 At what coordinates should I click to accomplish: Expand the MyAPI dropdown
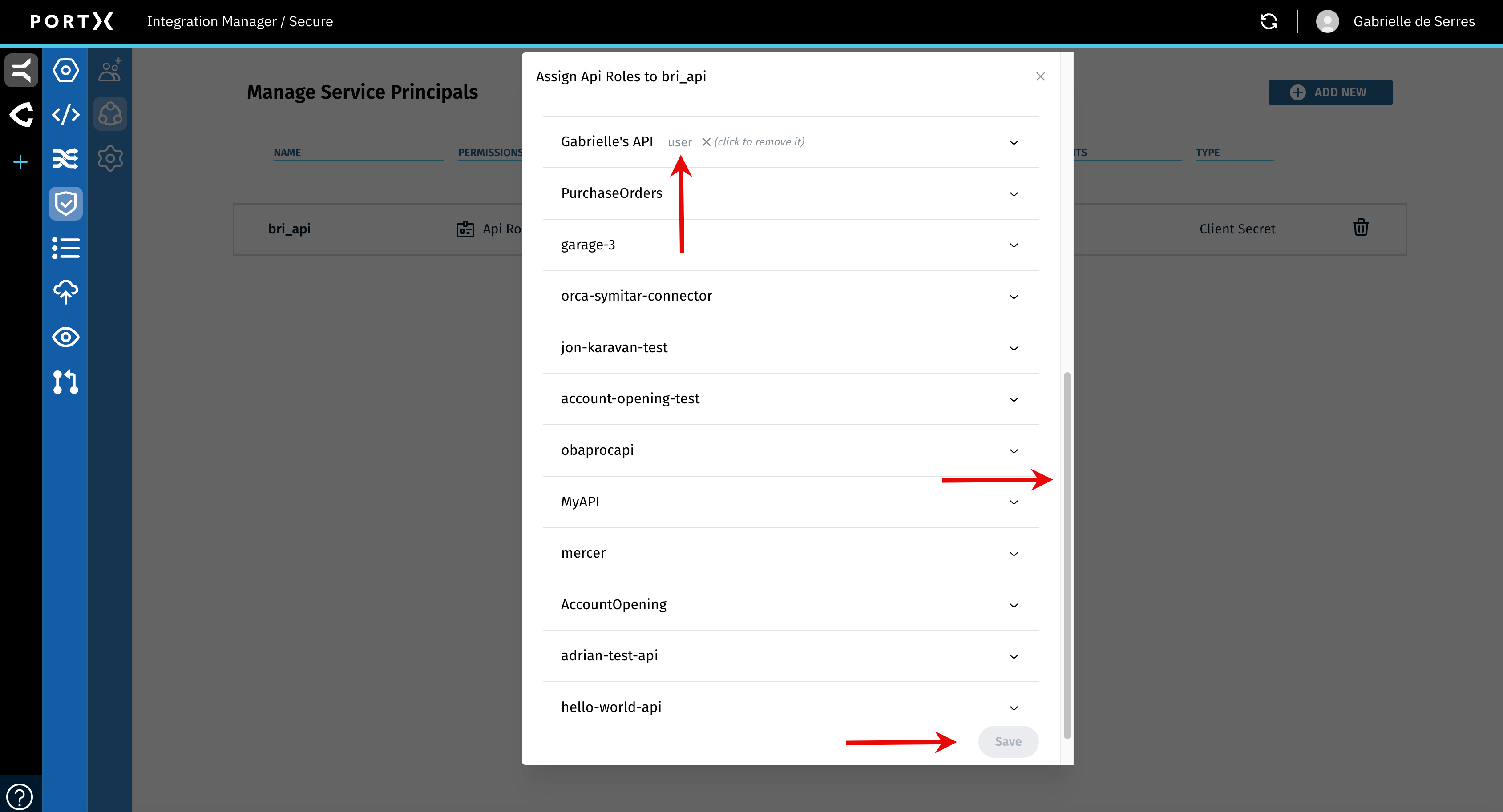point(1014,502)
